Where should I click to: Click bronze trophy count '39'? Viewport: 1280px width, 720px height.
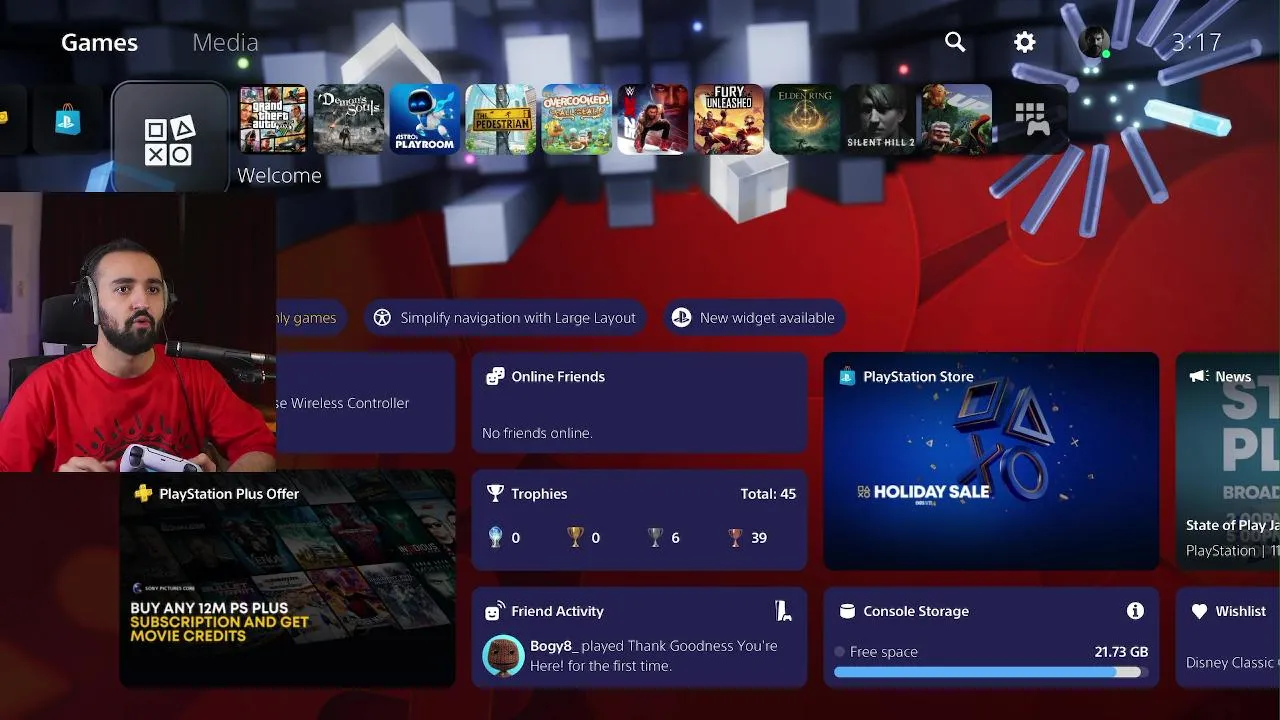pos(759,537)
